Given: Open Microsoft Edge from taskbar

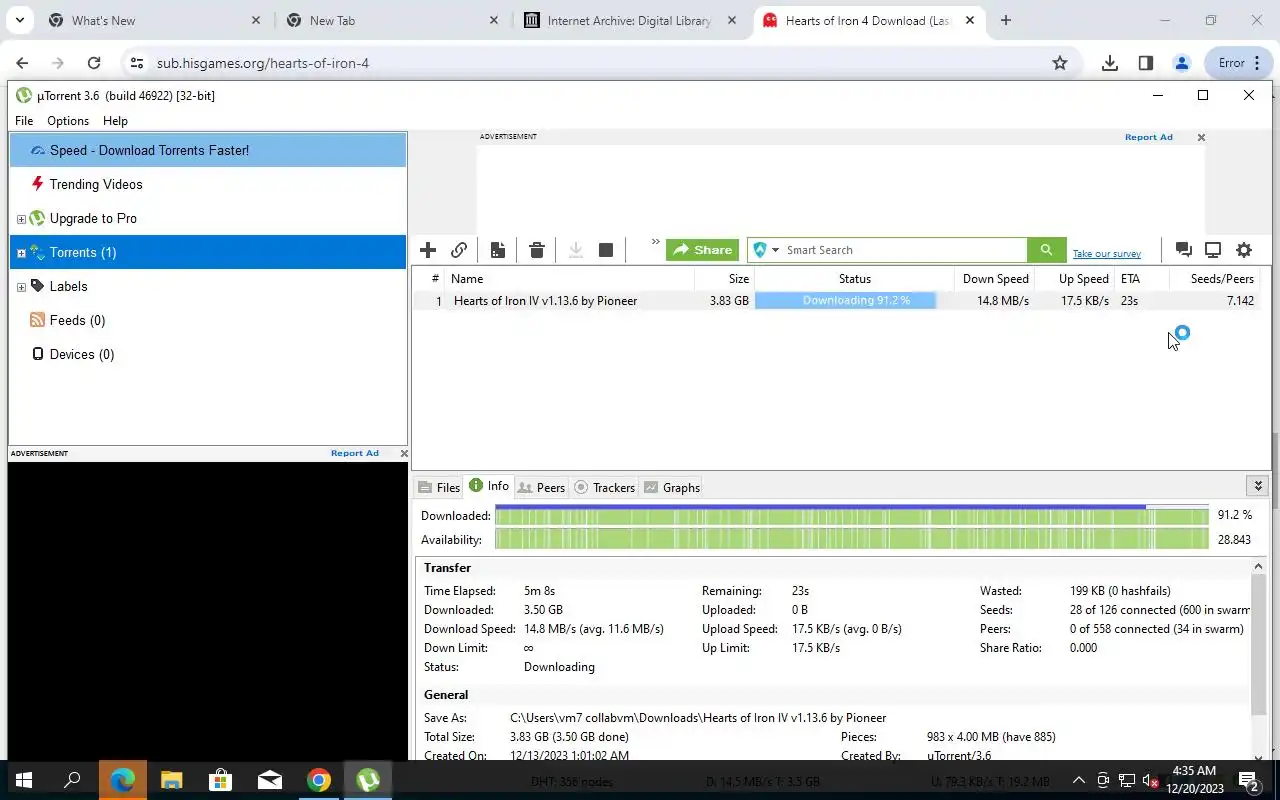Looking at the screenshot, I should [x=122, y=780].
